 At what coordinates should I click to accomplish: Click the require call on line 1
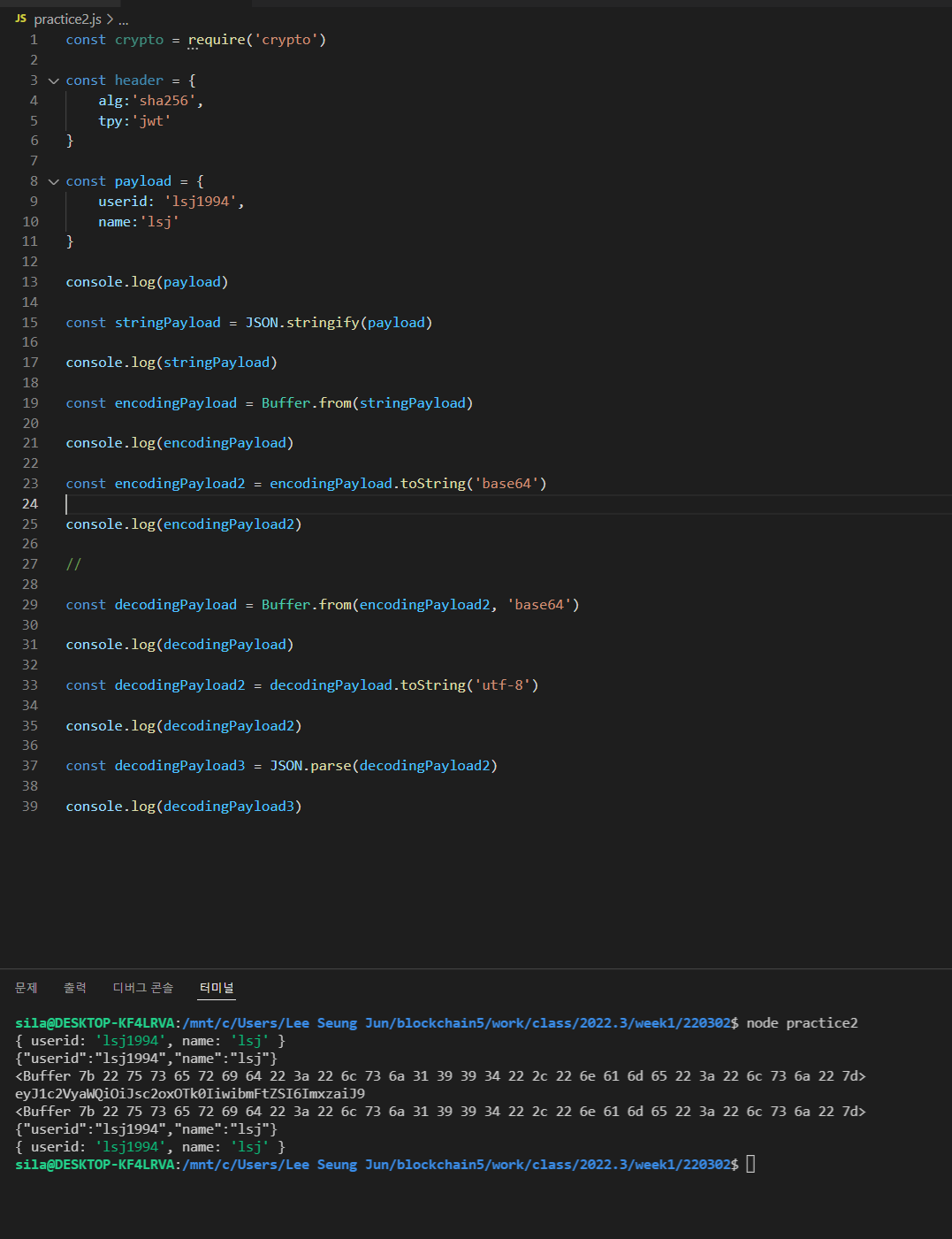tap(257, 40)
